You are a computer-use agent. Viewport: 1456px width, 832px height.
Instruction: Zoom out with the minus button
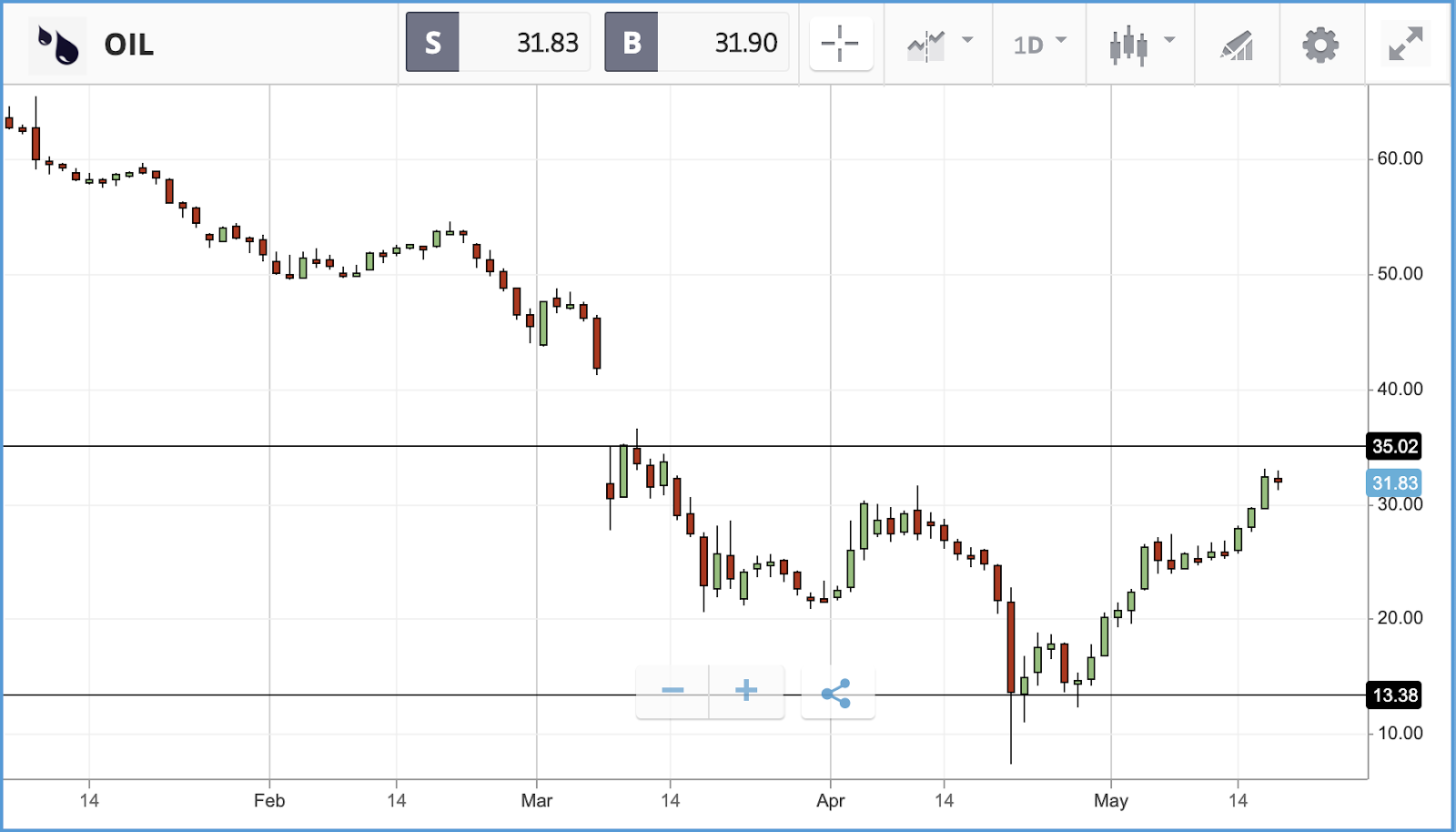click(672, 691)
